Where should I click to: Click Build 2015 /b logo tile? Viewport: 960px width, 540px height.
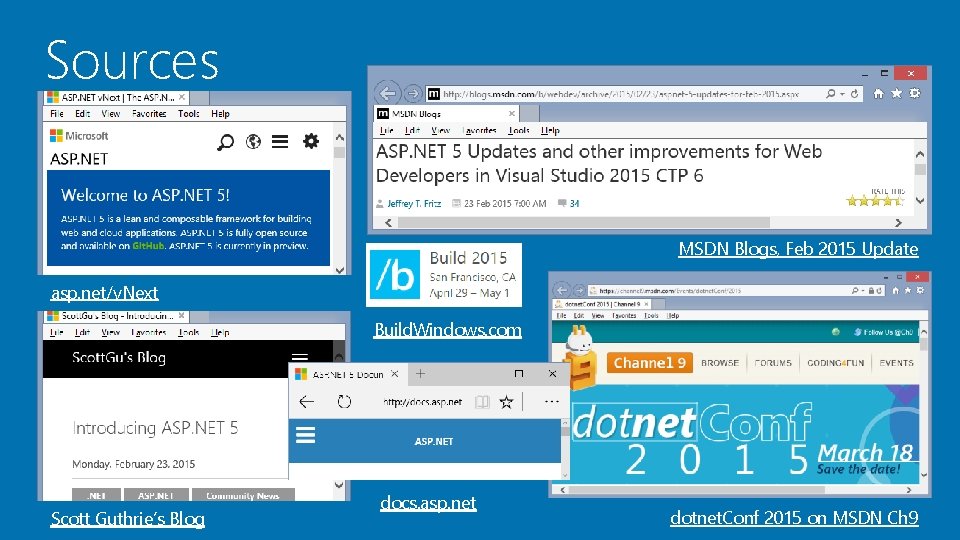[395, 274]
